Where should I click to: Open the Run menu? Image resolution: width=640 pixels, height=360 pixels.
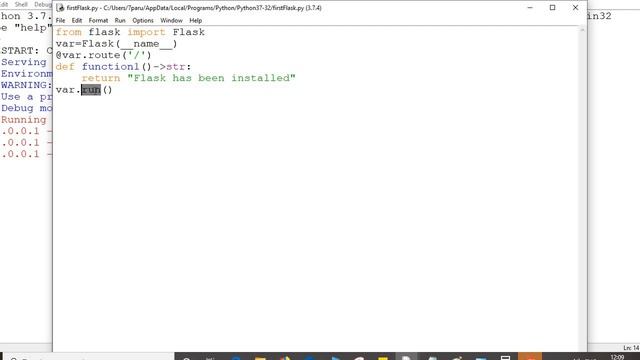tap(120, 20)
